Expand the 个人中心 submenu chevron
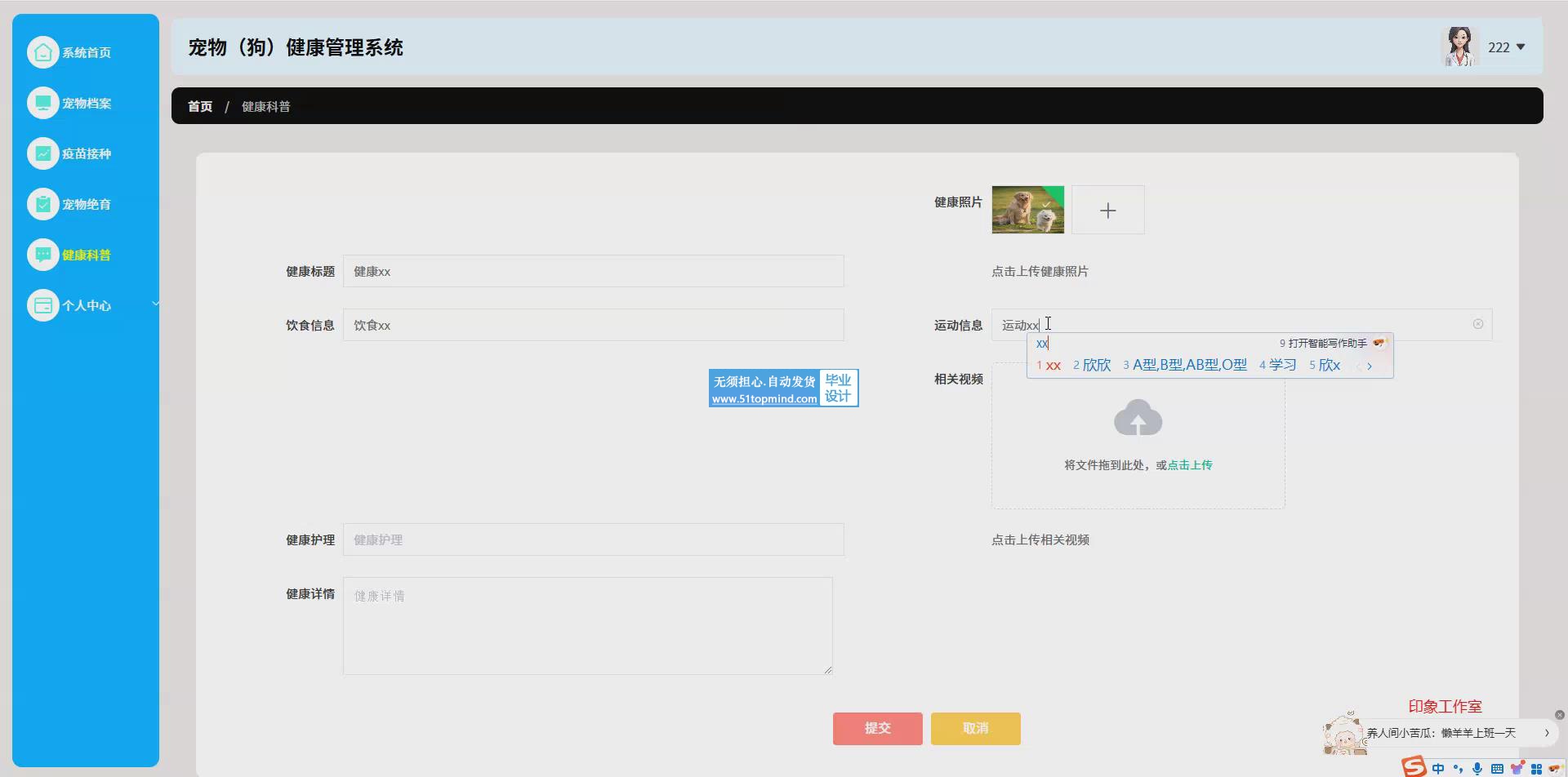This screenshot has height=777, width=1568. pyautogui.click(x=155, y=304)
